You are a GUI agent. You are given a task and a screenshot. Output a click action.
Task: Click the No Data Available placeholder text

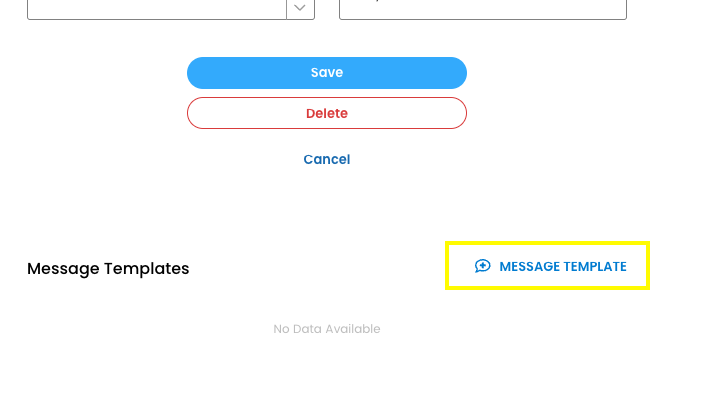click(327, 329)
